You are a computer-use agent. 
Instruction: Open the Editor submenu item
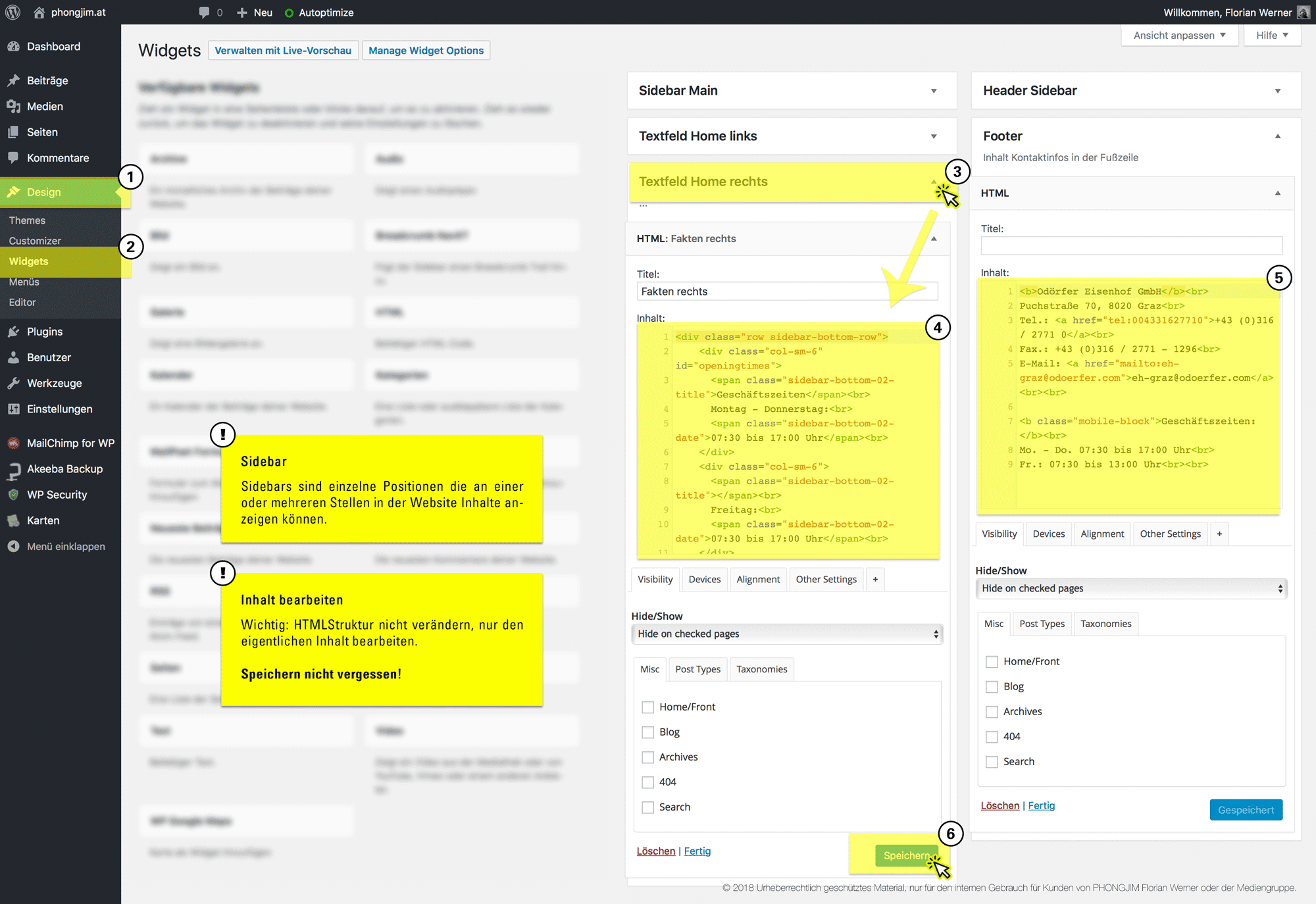click(x=22, y=302)
